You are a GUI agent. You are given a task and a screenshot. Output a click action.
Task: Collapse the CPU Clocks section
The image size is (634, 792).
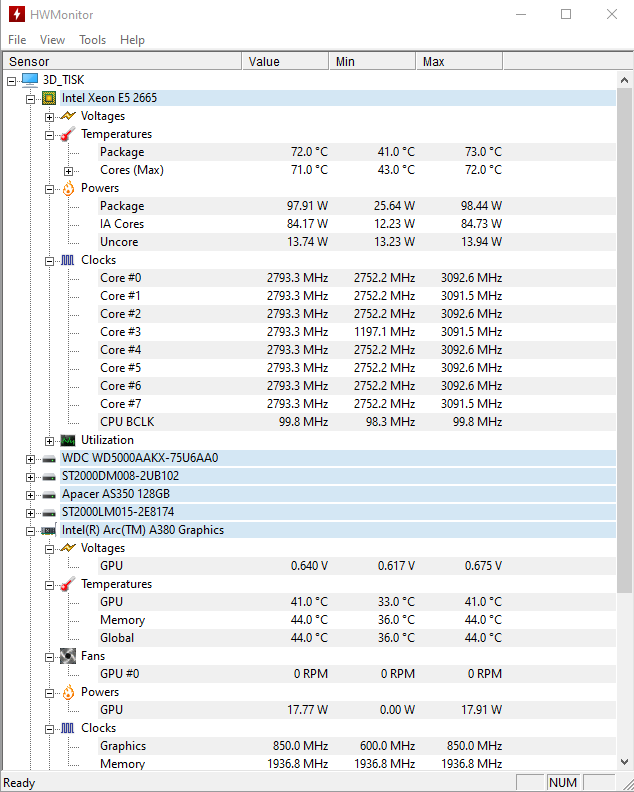[50, 260]
